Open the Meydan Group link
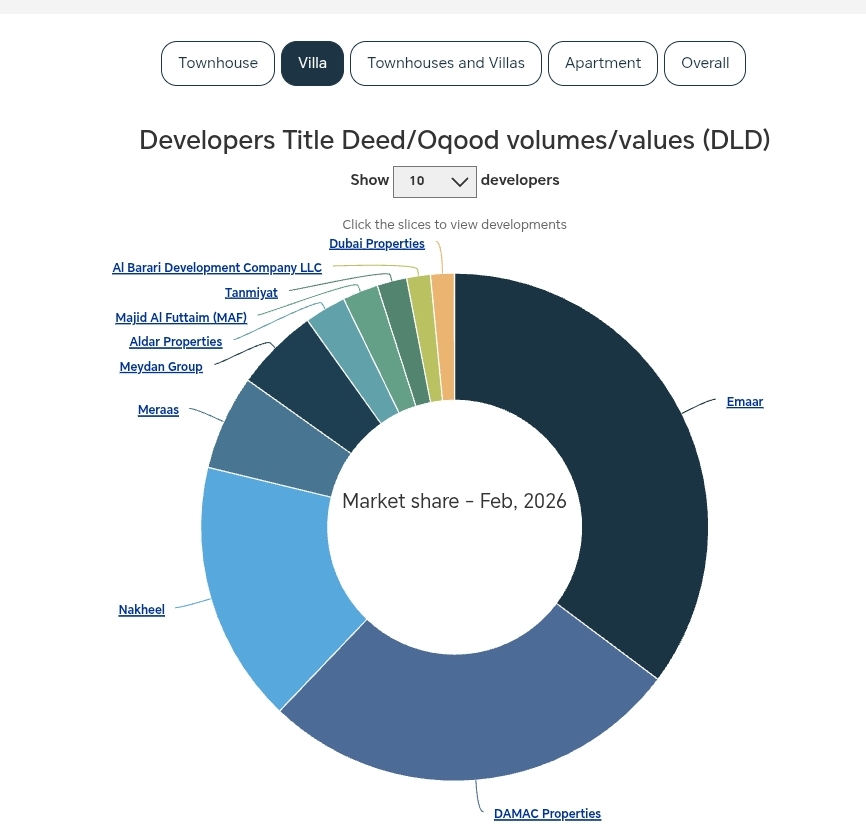866x839 pixels. tap(161, 367)
